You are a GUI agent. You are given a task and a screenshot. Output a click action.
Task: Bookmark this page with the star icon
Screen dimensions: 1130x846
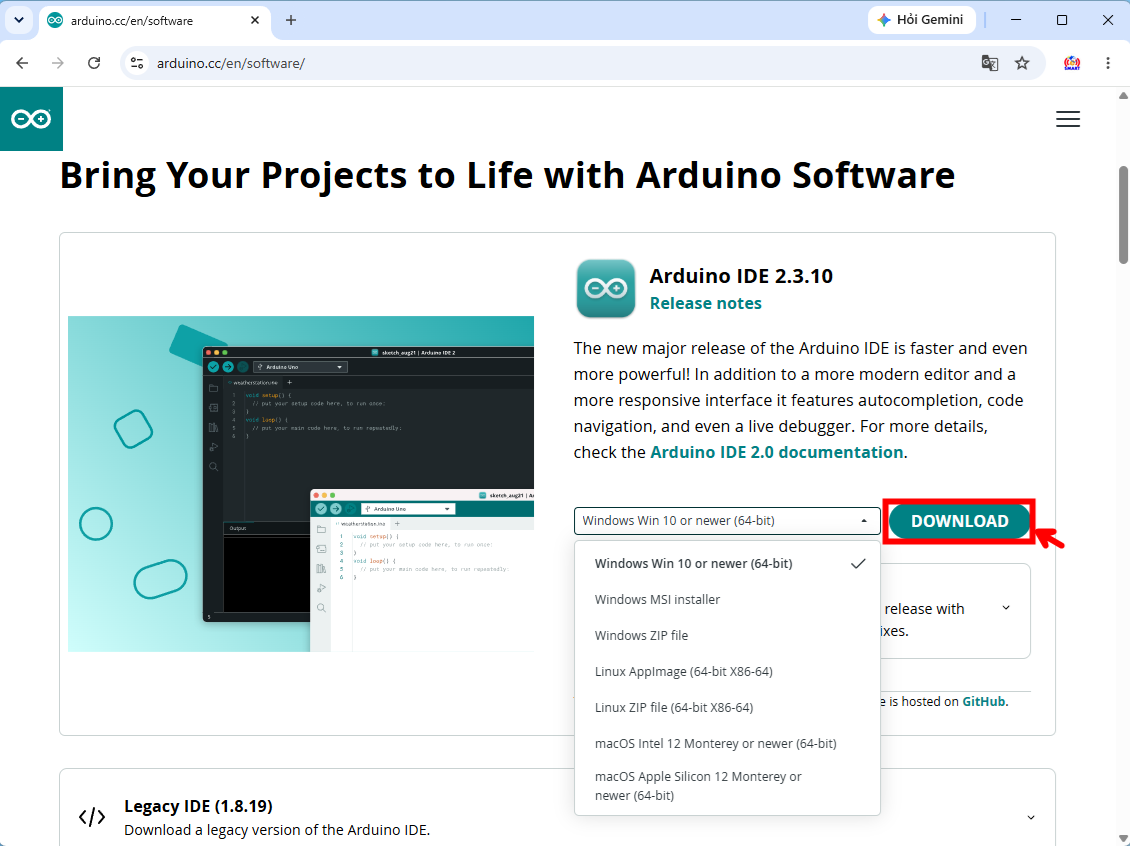click(1022, 63)
